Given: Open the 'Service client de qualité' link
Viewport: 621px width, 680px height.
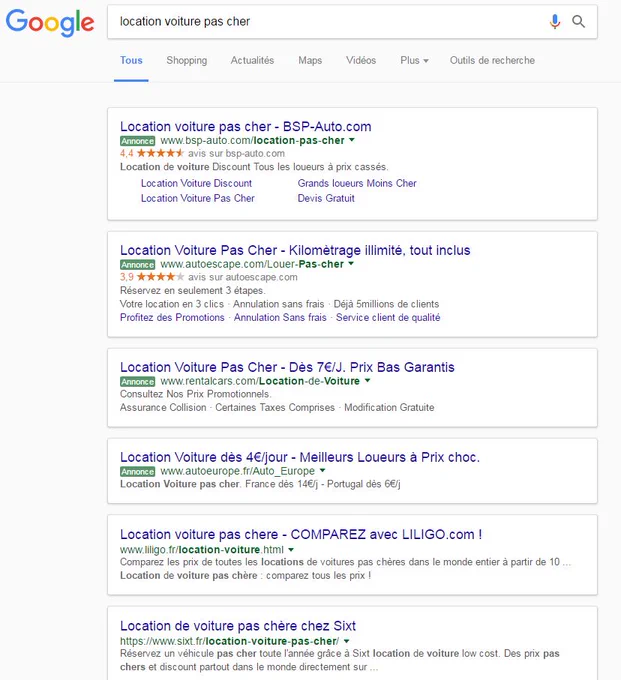Looking at the screenshot, I should pos(388,317).
